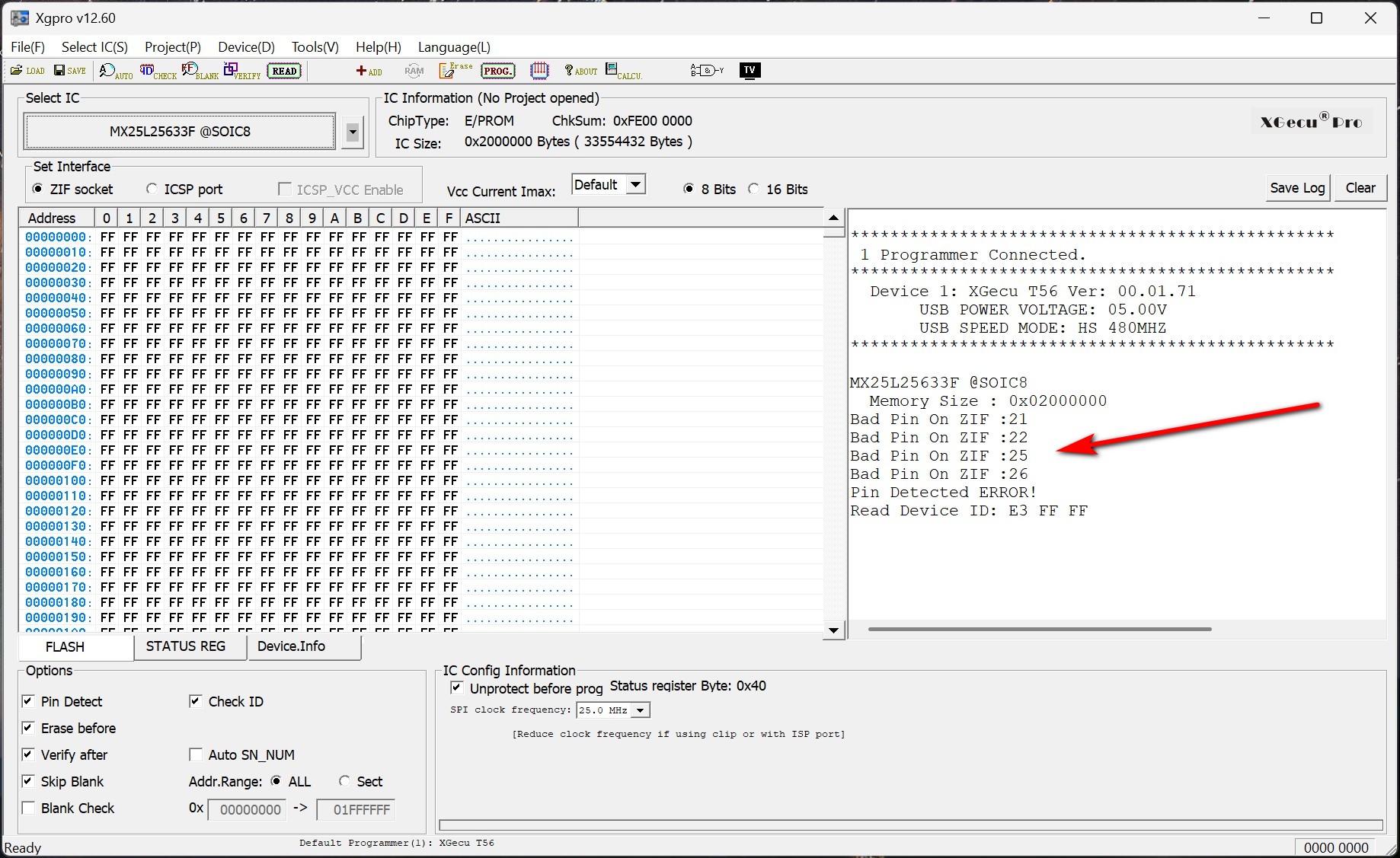The height and width of the screenshot is (858, 1400).
Task: Click the VERIFY toolbar icon
Action: coord(241,71)
